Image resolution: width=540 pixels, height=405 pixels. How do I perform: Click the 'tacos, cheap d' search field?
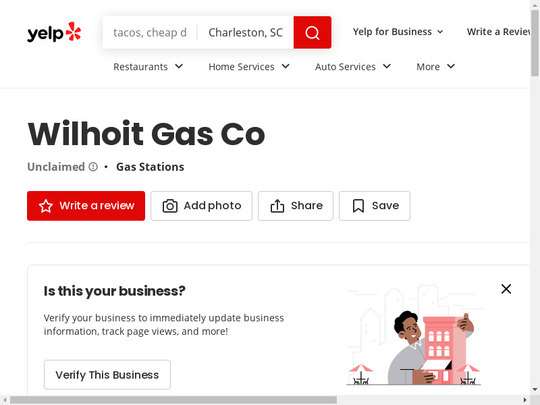point(150,32)
